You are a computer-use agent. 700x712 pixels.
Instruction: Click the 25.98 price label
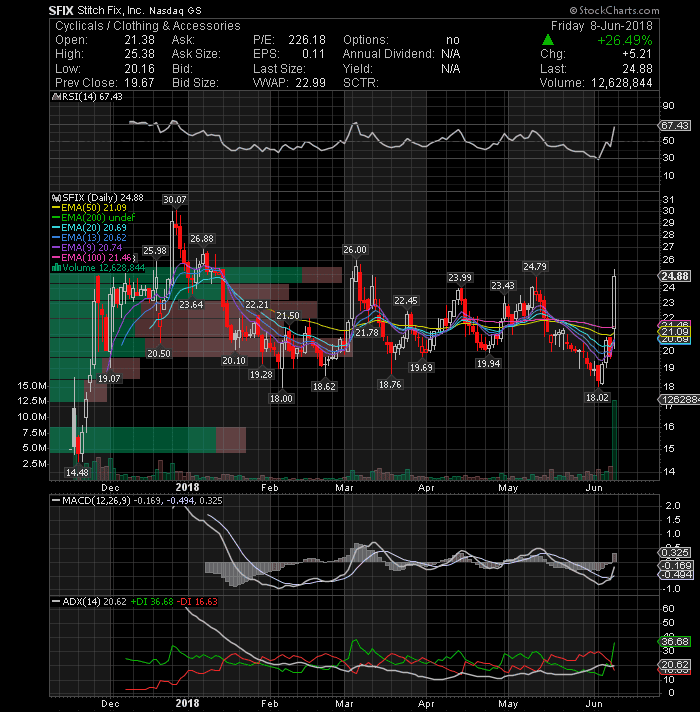[x=155, y=251]
